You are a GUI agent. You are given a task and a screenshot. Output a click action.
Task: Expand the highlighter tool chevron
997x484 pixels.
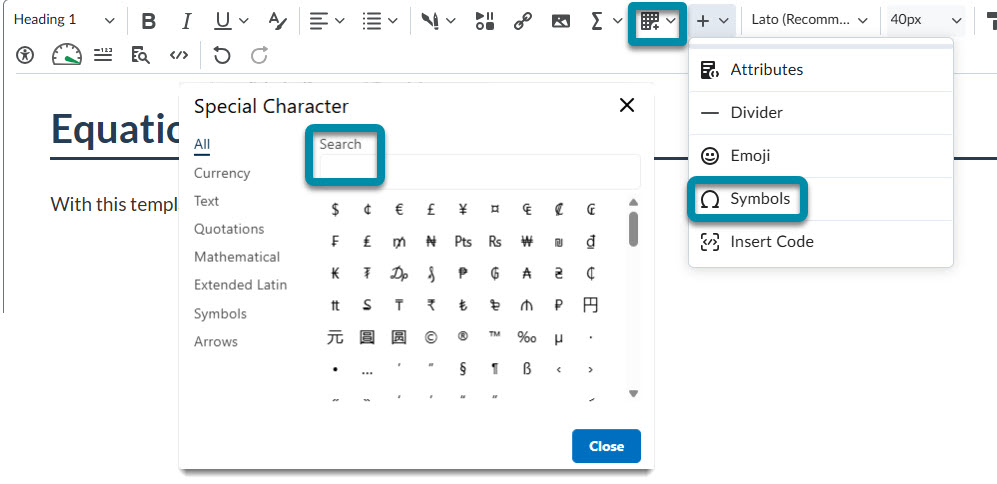pos(451,21)
